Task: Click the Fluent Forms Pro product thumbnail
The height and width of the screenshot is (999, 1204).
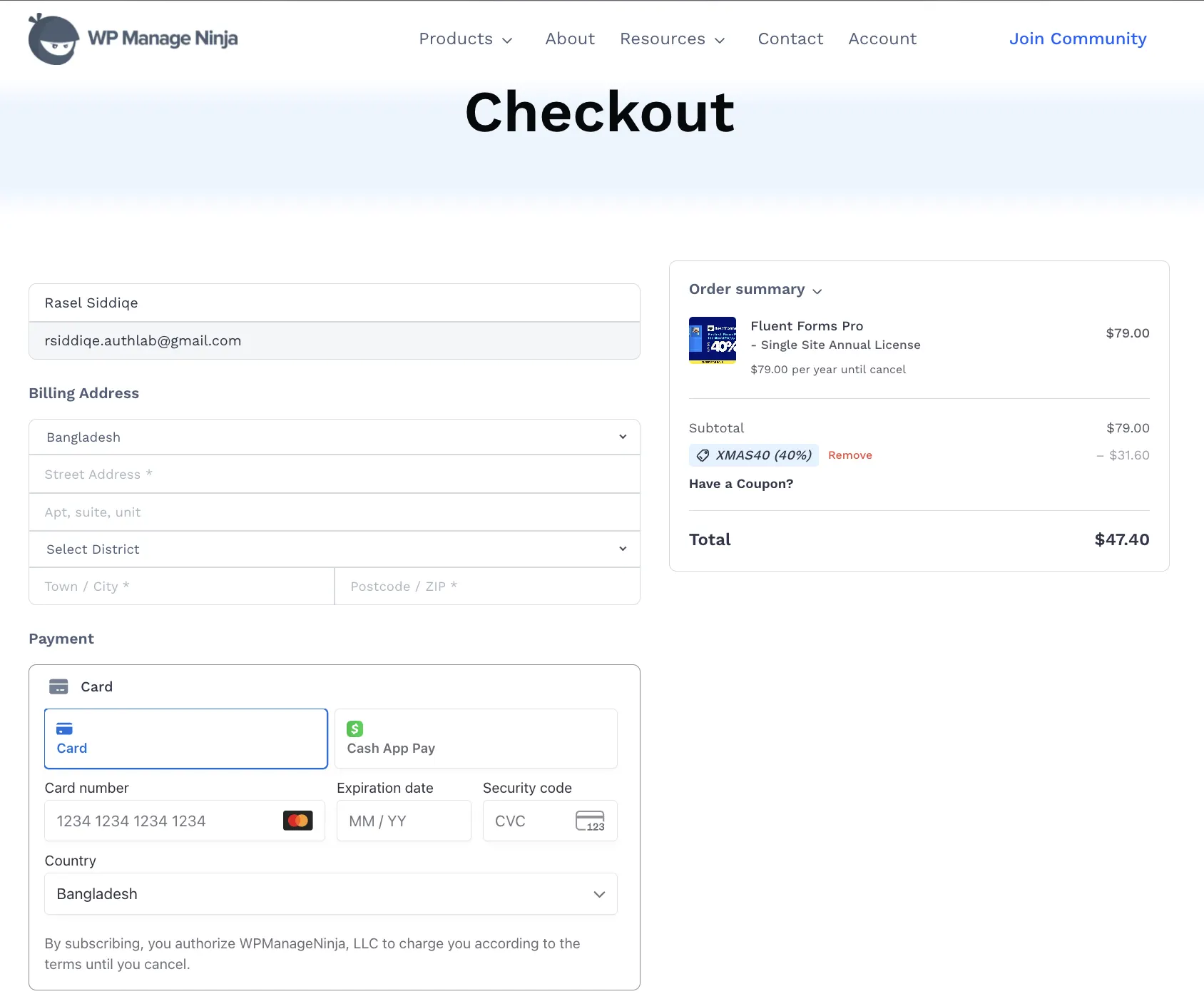Action: pyautogui.click(x=712, y=340)
